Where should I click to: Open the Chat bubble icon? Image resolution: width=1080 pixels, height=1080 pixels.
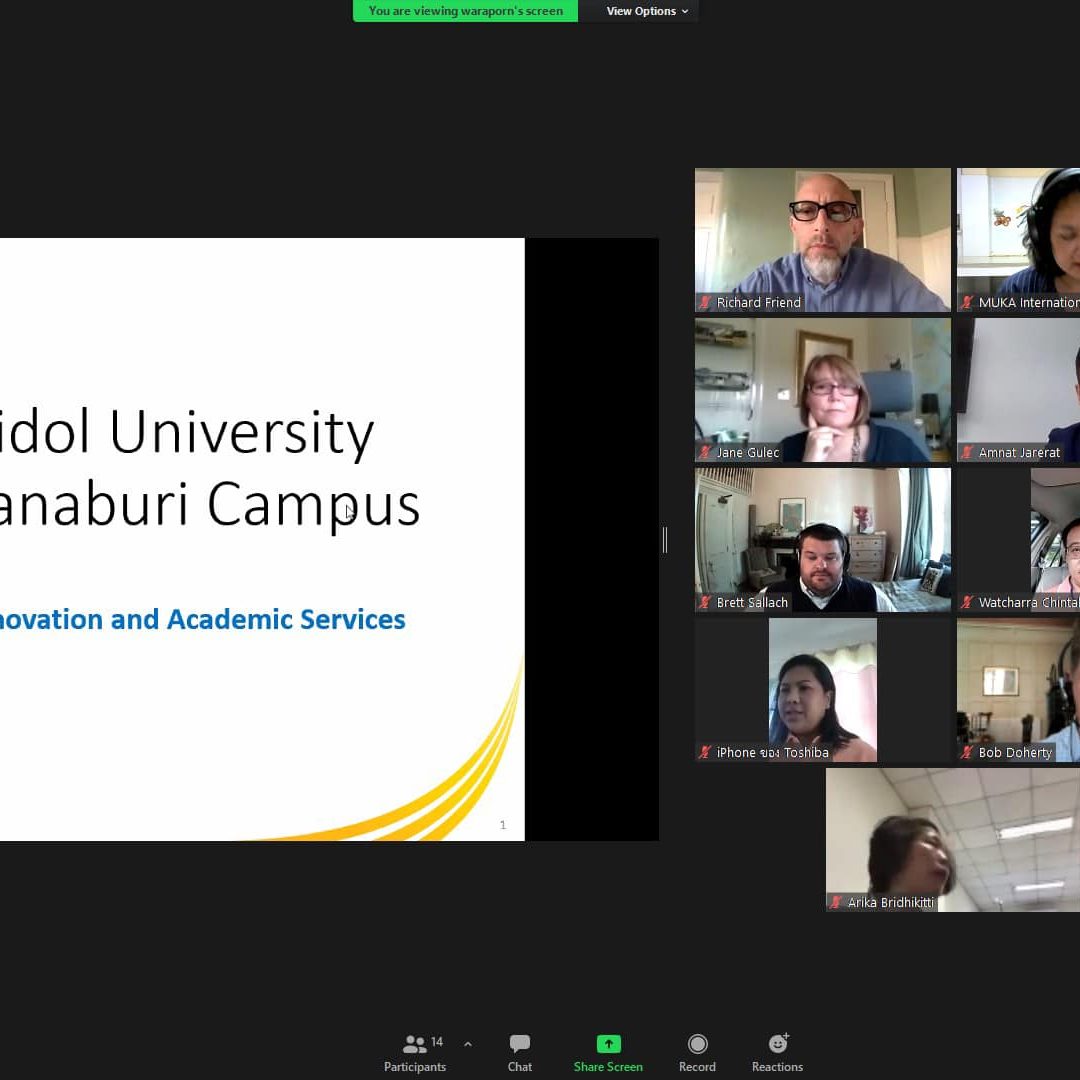click(519, 1044)
